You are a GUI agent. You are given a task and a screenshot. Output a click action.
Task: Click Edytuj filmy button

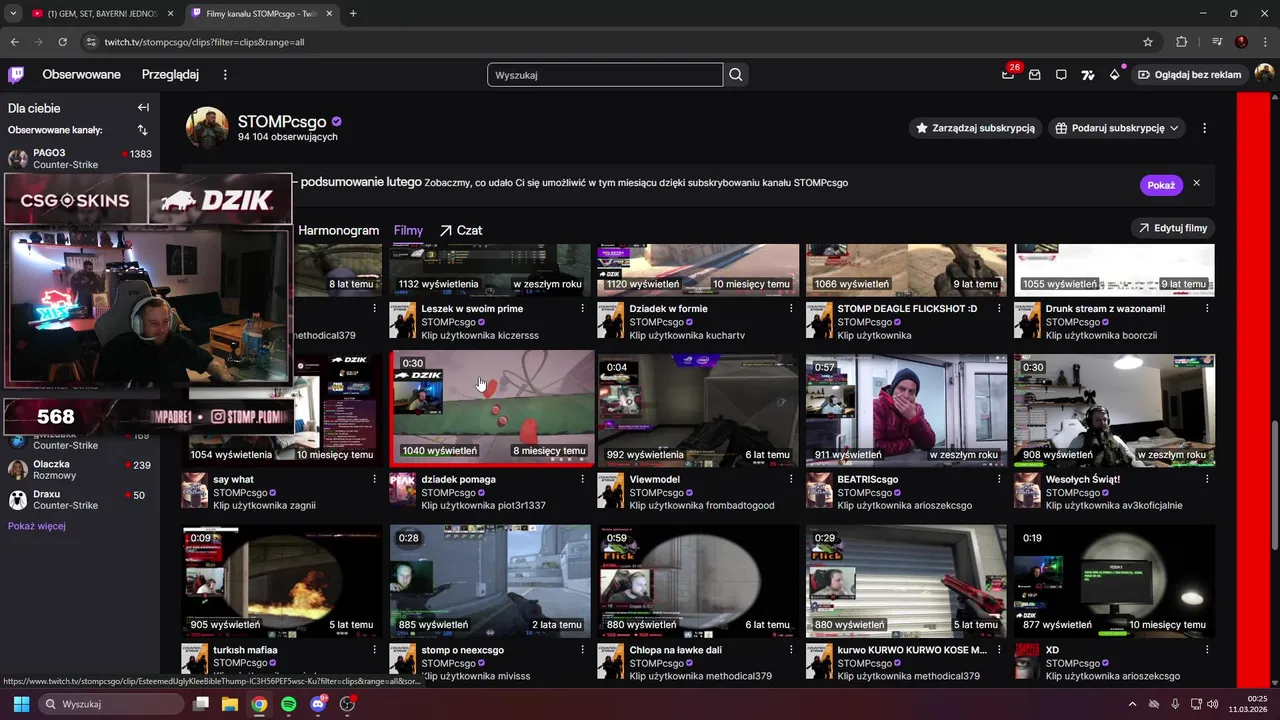coord(1172,228)
